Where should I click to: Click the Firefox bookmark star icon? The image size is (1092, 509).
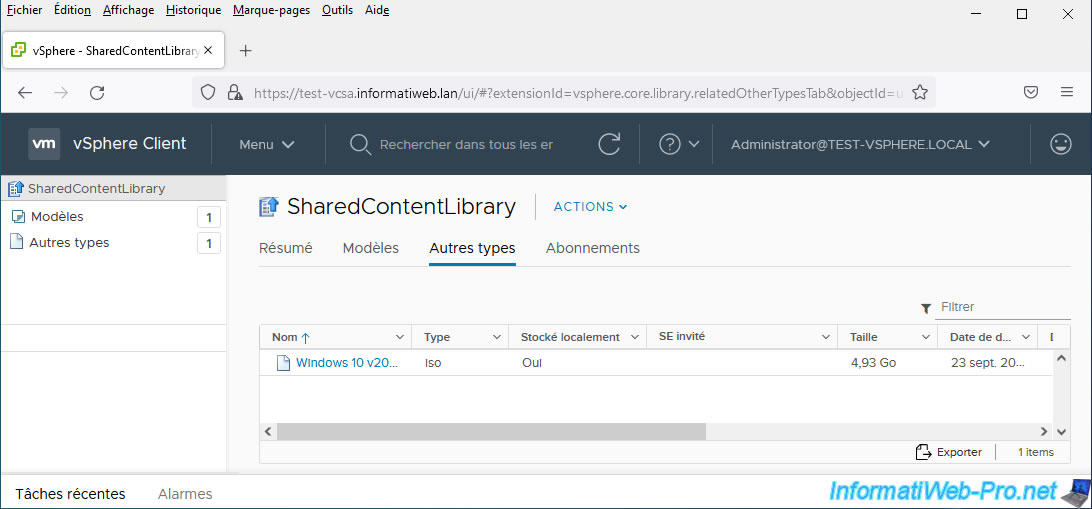[x=920, y=92]
